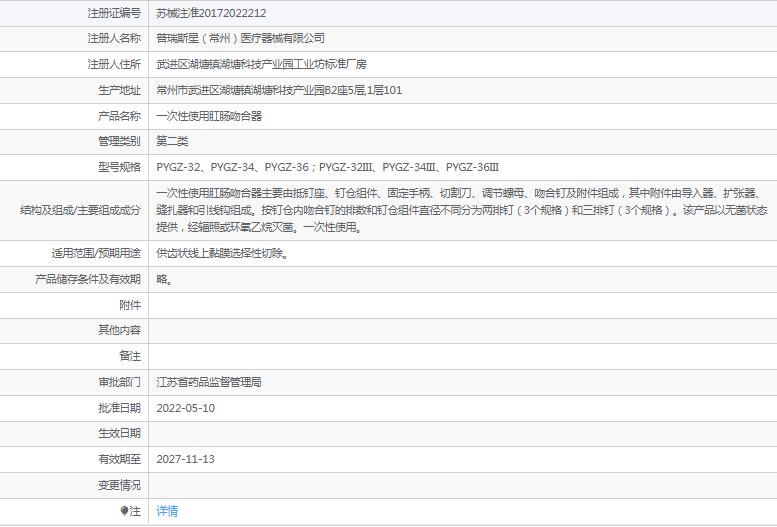Viewport: 777px width, 527px height.
Task: Click the 生产地址 label
Action: 119,90
